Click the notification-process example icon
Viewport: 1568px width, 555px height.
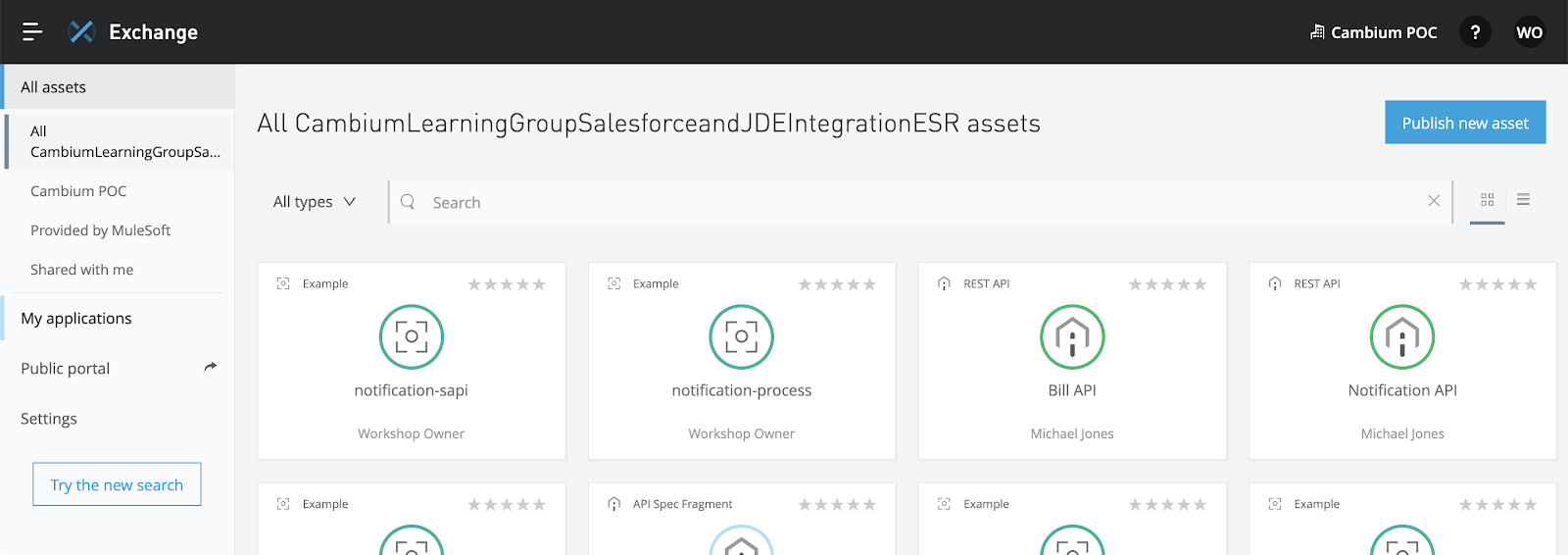(742, 336)
